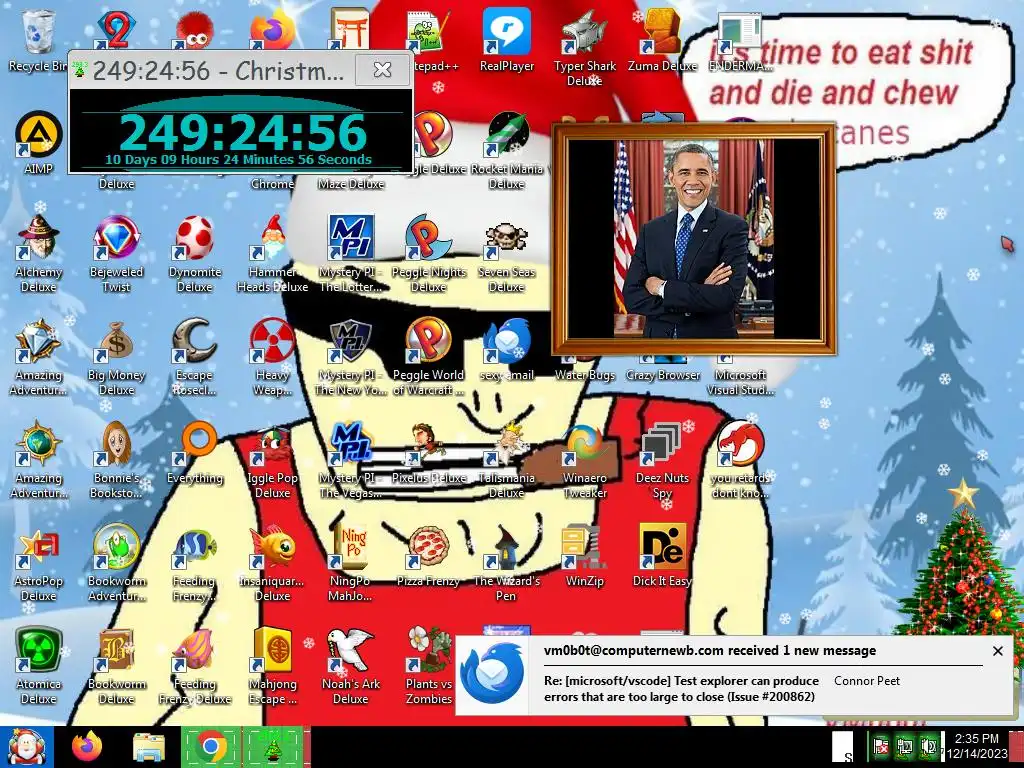The width and height of the screenshot is (1024, 768).
Task: Switch to the Christmas countdown taskbar button
Action: (273, 746)
